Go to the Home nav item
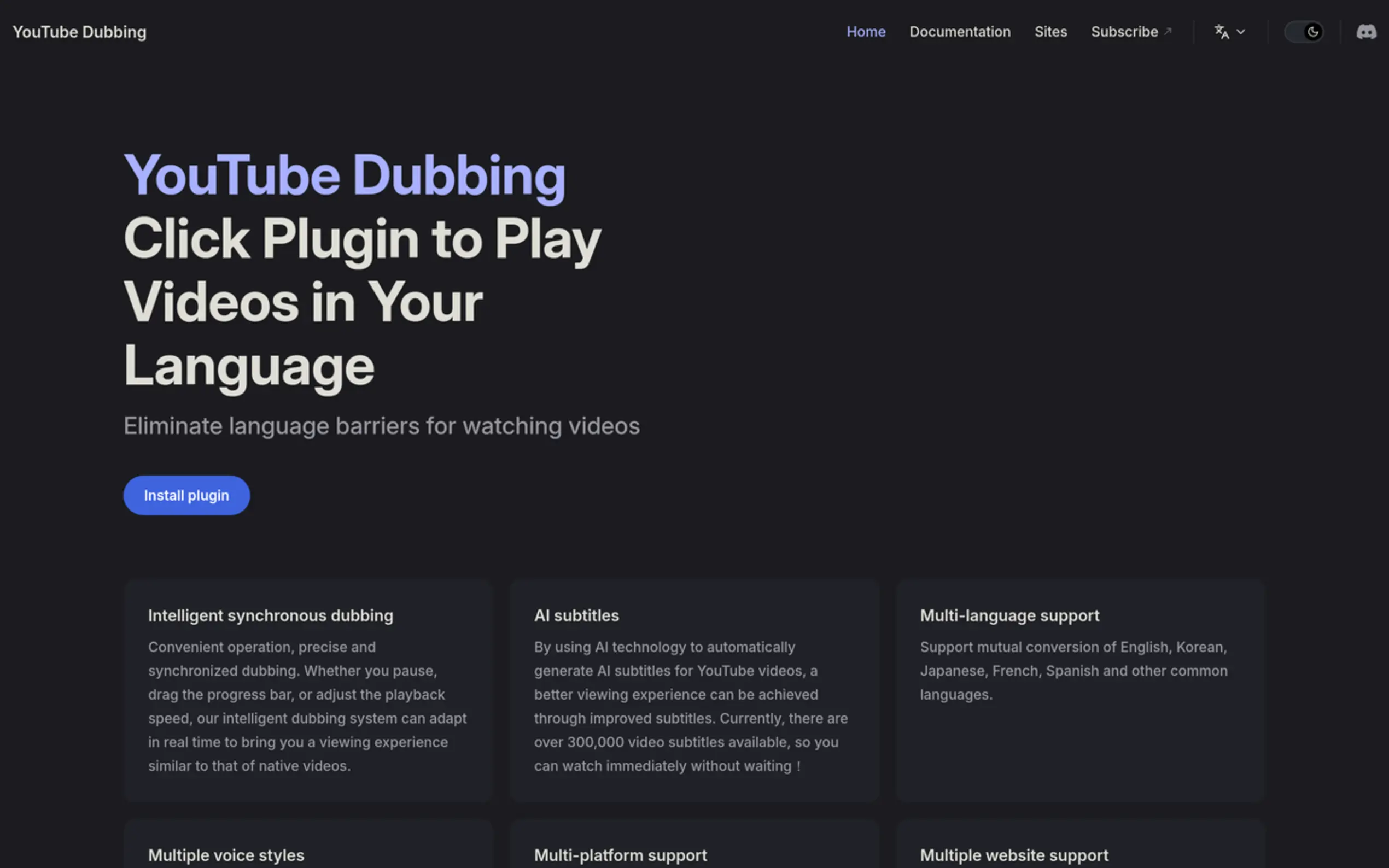Screen dimensions: 1389x868 [865, 32]
